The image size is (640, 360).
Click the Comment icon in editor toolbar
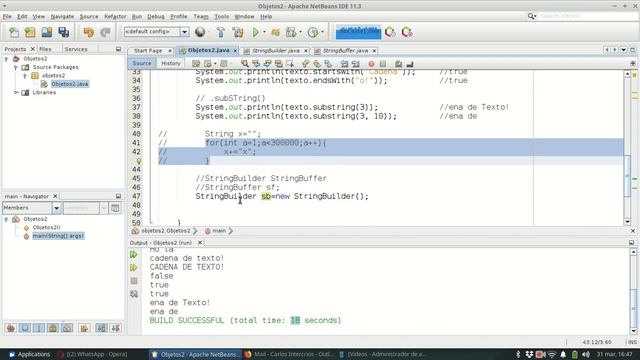click(398, 64)
